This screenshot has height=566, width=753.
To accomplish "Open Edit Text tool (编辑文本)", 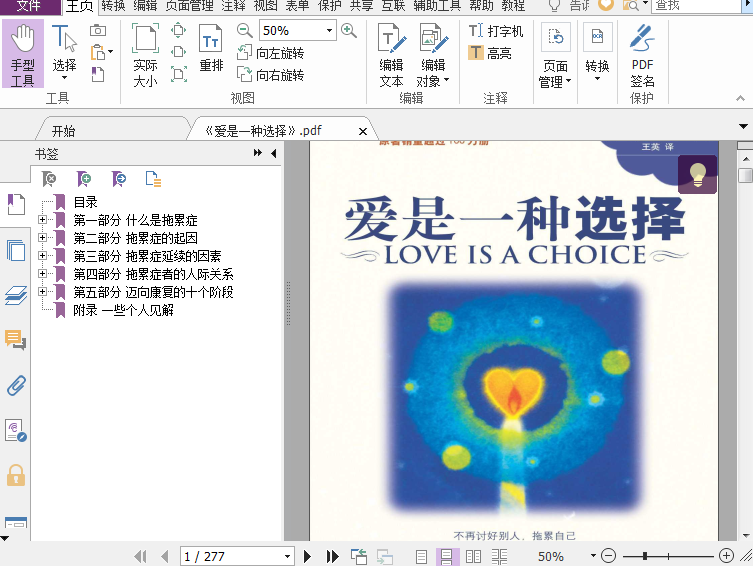I will click(391, 55).
